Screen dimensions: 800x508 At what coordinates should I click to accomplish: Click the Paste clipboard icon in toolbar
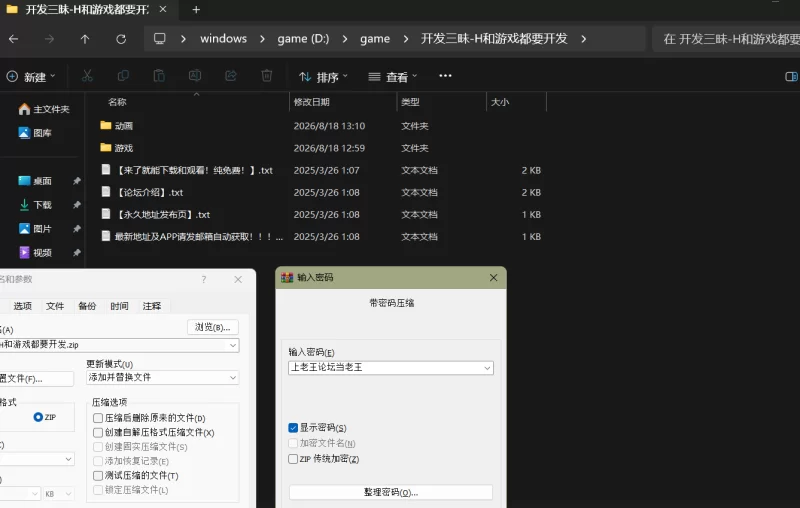[x=159, y=76]
